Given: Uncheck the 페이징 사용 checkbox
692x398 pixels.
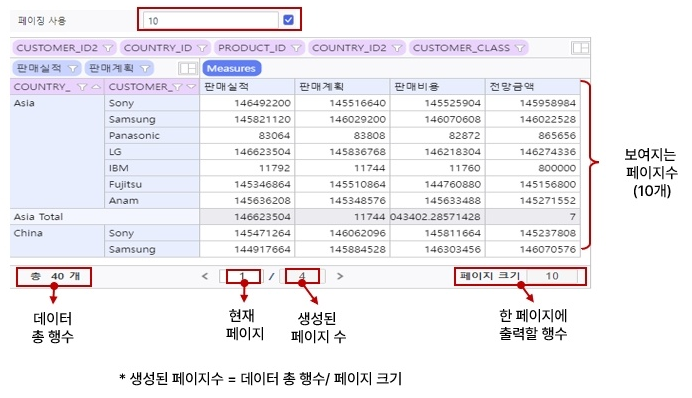Looking at the screenshot, I should [x=289, y=20].
